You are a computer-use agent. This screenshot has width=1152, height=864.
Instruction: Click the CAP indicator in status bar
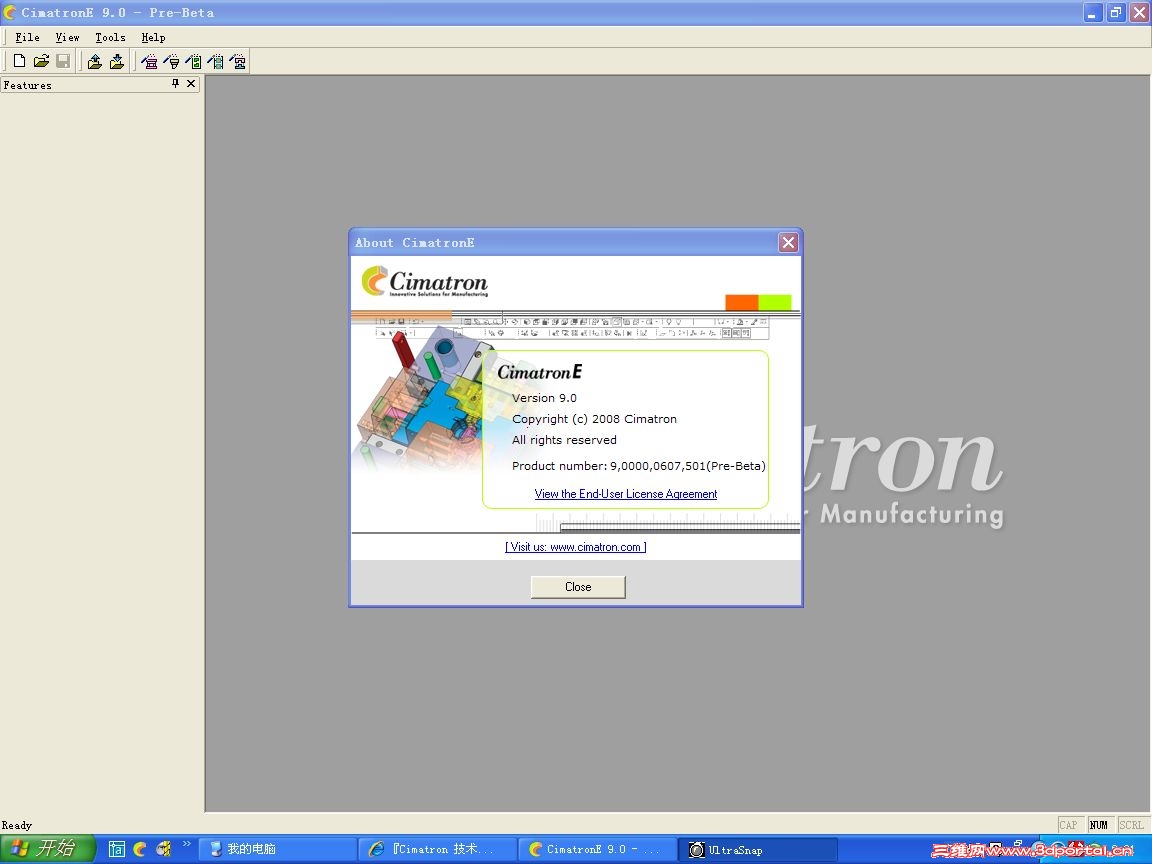click(x=1068, y=825)
